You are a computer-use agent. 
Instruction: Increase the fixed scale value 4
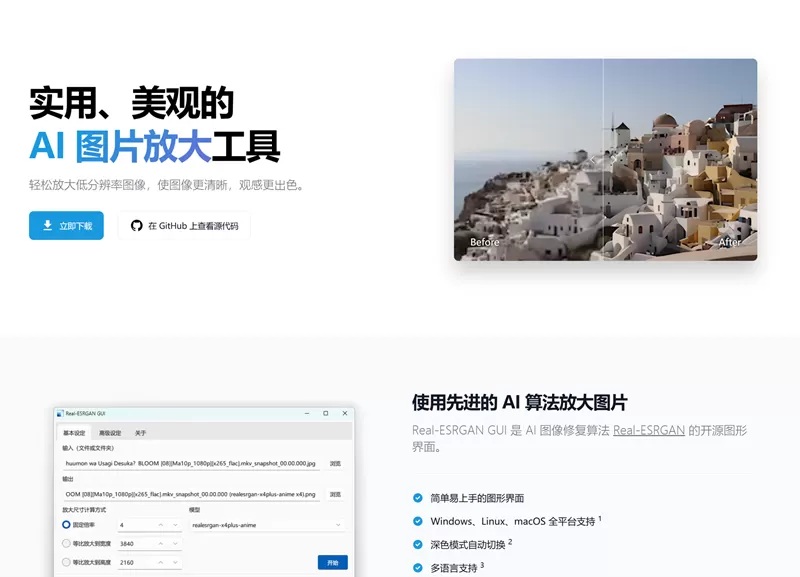161,524
